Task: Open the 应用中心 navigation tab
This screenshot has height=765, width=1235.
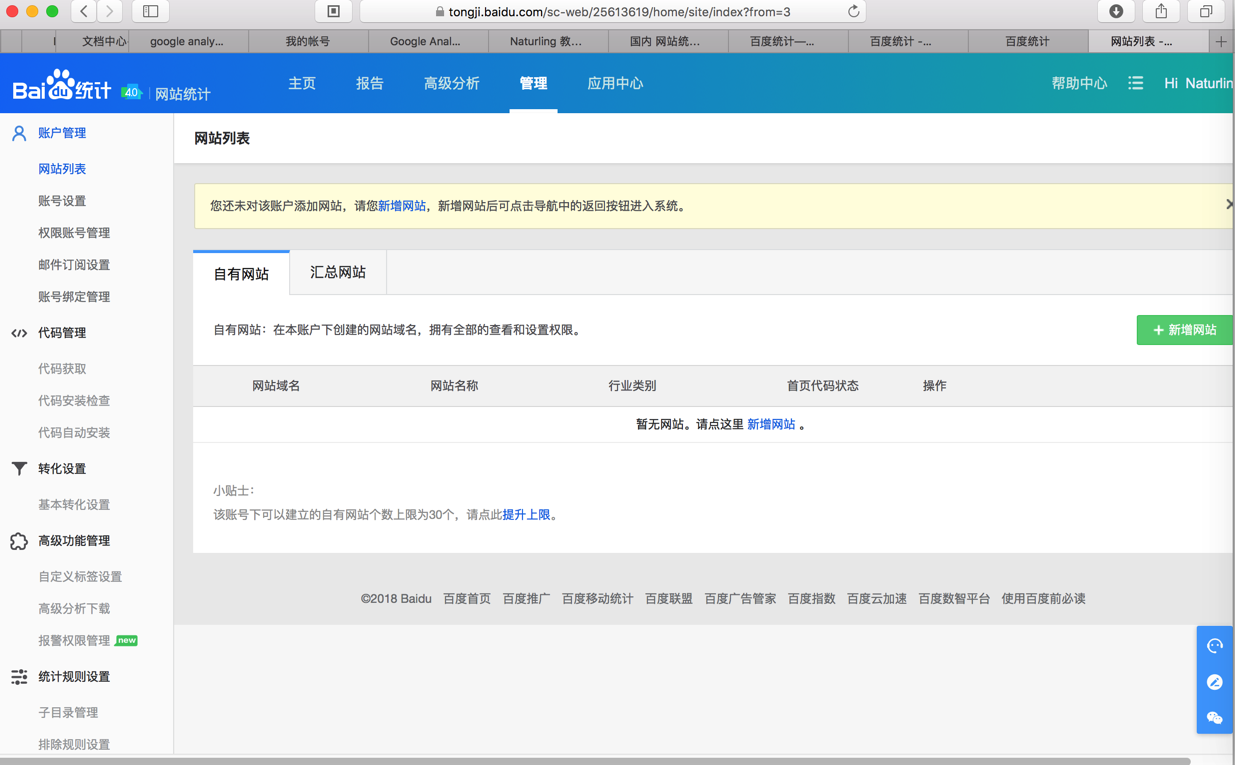Action: pyautogui.click(x=615, y=84)
